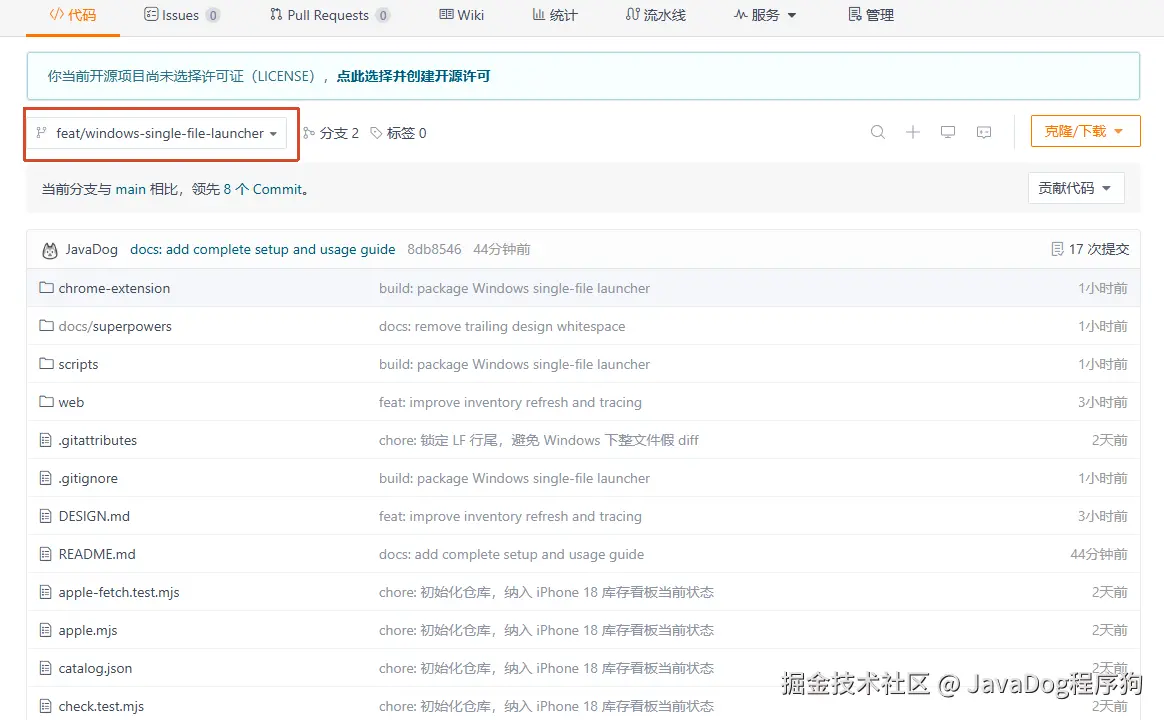
Task: Open the Issues tab
Action: (x=181, y=15)
